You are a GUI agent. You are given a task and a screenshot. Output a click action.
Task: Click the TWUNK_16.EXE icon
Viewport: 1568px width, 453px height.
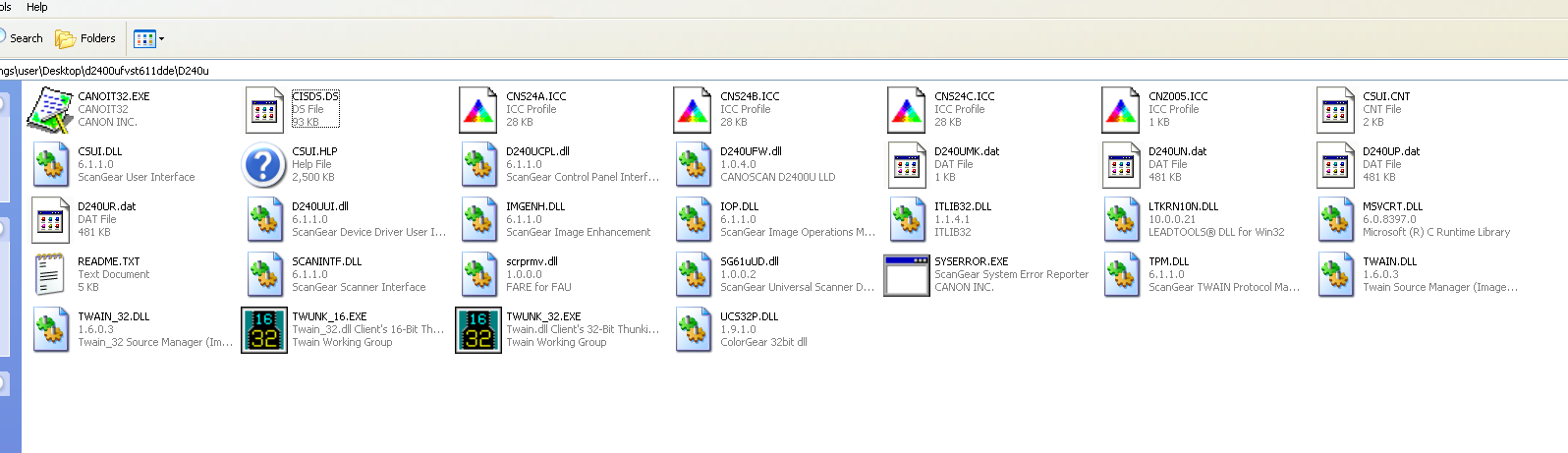click(264, 330)
